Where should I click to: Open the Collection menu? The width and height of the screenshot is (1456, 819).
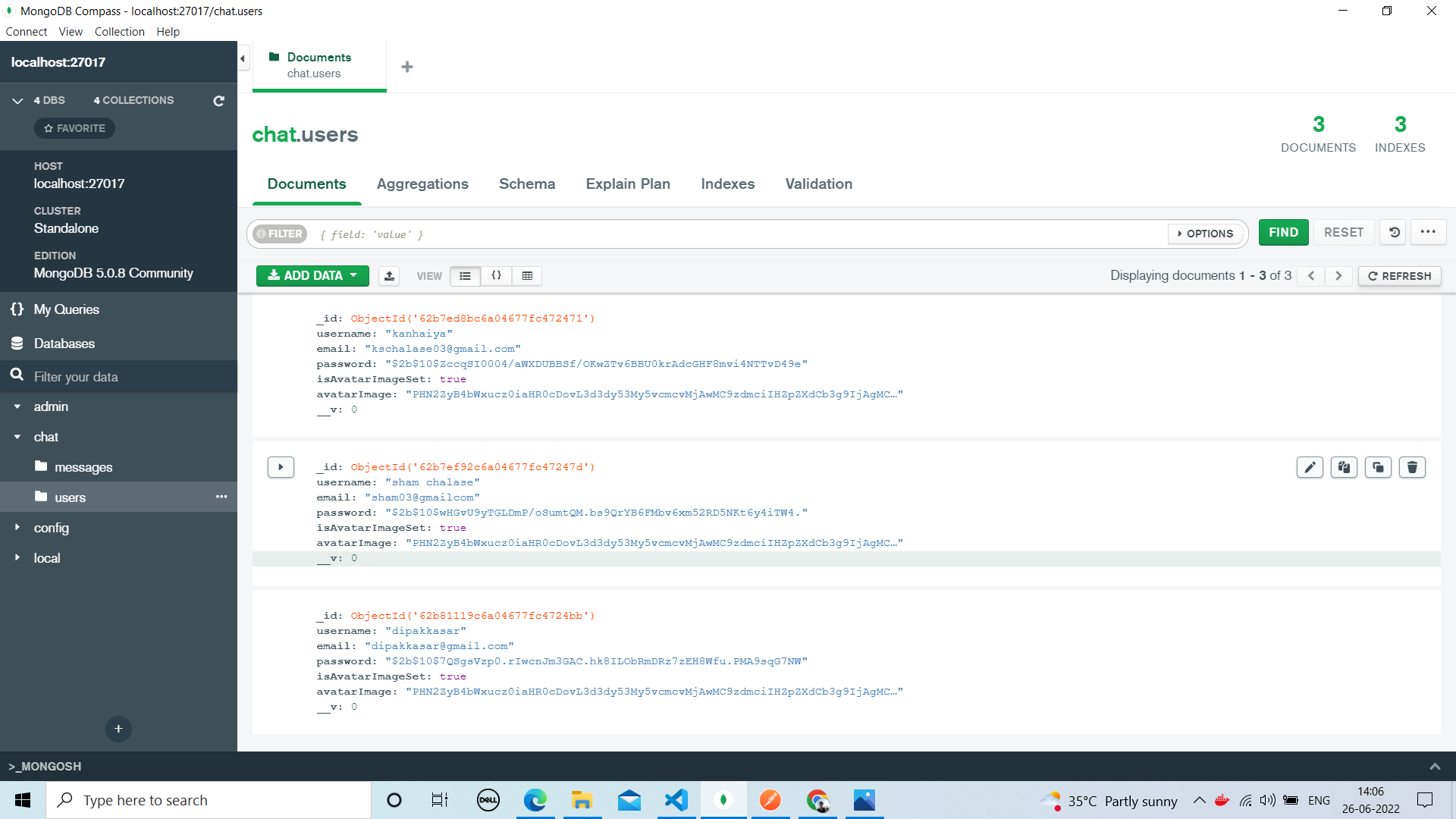coord(119,31)
